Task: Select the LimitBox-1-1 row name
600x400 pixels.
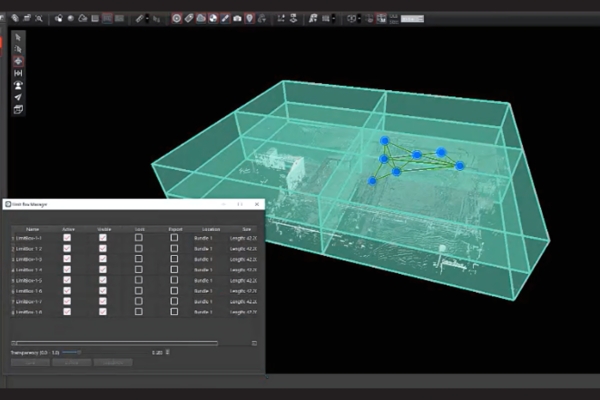Action: pyautogui.click(x=29, y=238)
